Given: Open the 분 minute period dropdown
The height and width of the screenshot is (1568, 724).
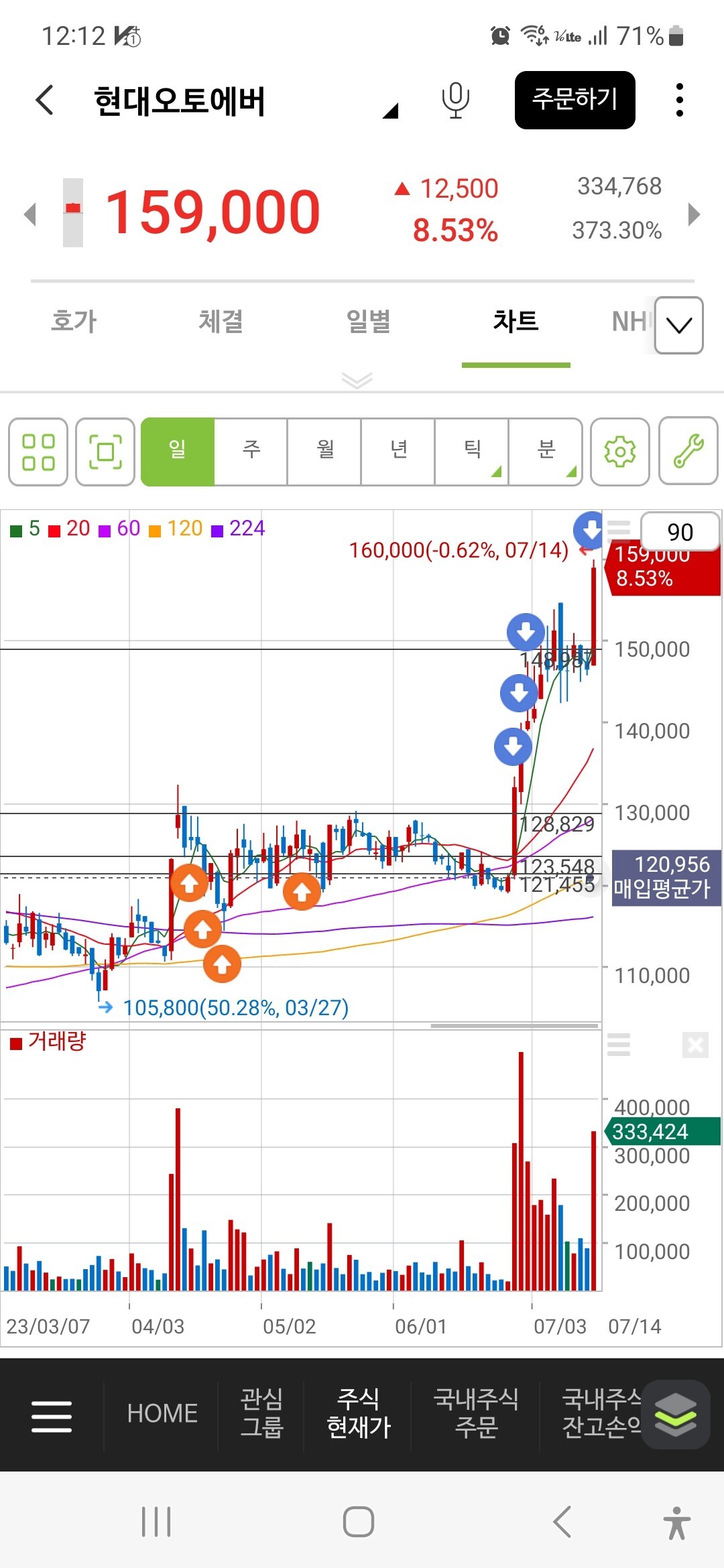Looking at the screenshot, I should click(x=546, y=452).
